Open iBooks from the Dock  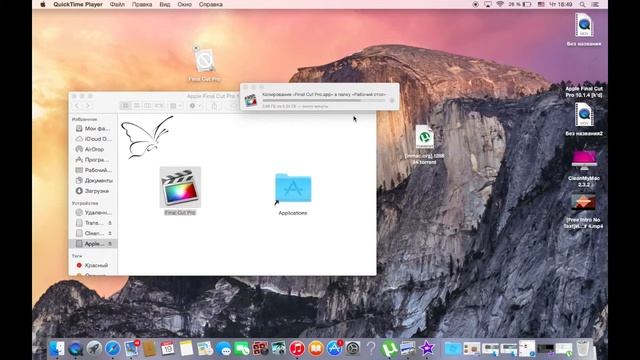[x=316, y=349]
